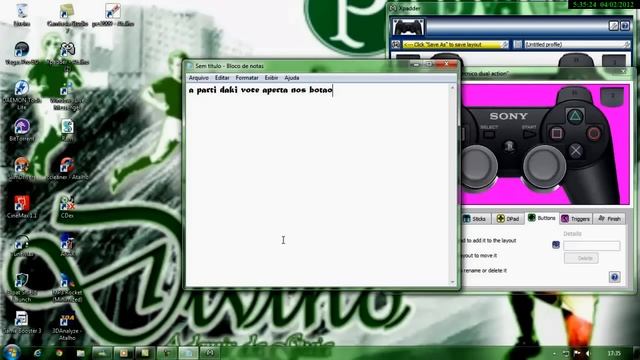The height and width of the screenshot is (360, 640).
Task: Click inside the Notepad text area
Action: (x=318, y=184)
